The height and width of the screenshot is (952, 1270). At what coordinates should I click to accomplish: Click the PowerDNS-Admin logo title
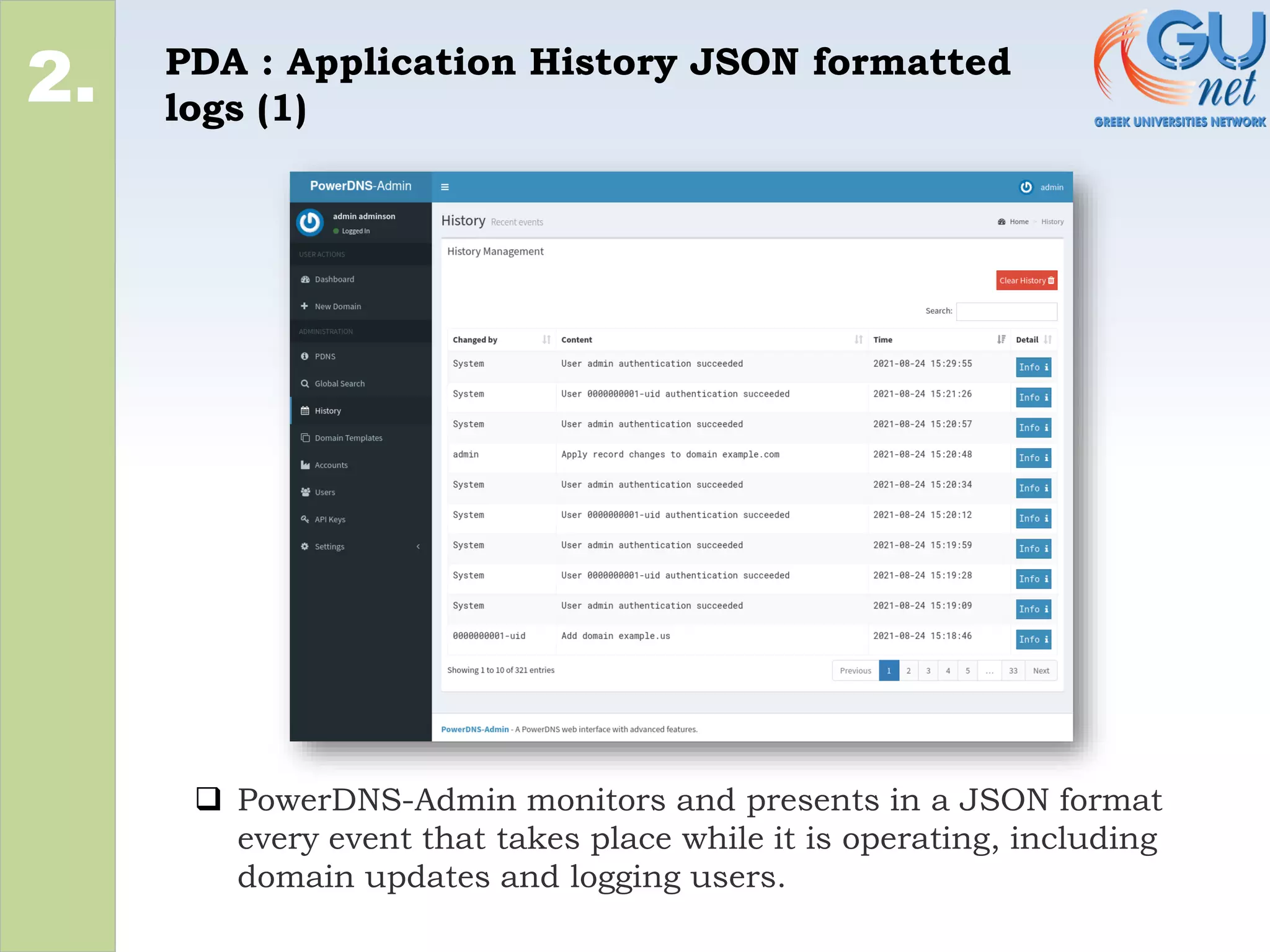[x=360, y=186]
